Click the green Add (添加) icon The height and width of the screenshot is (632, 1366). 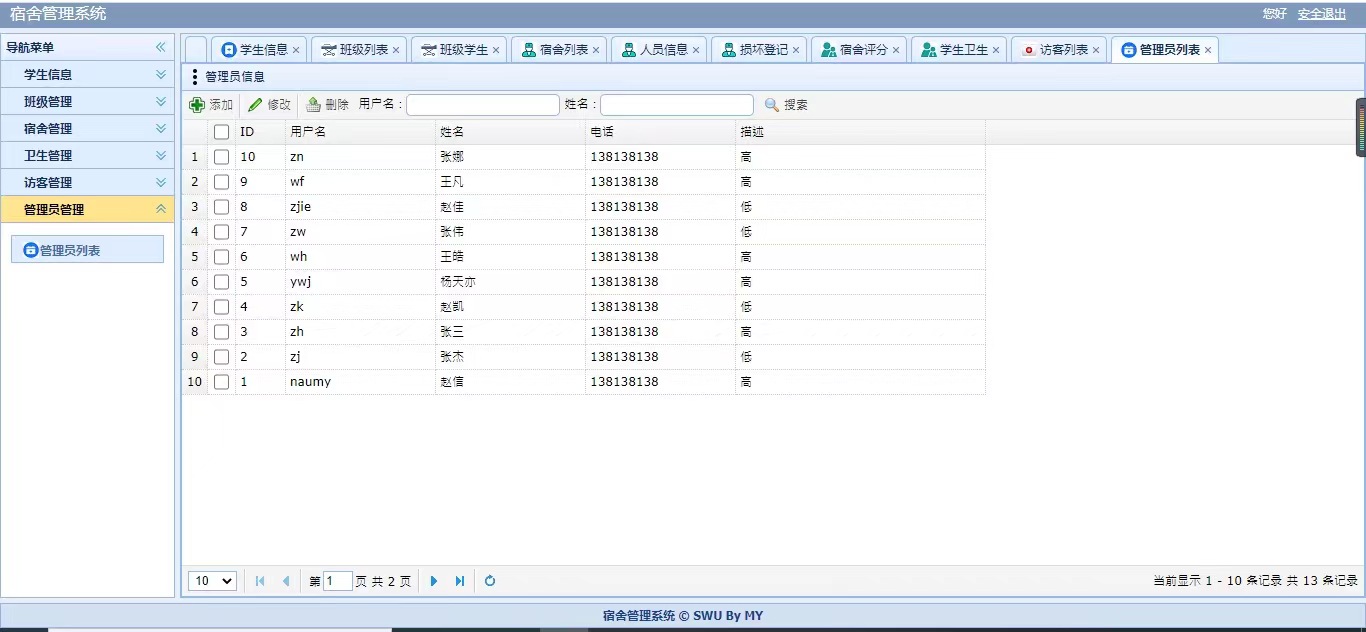197,105
